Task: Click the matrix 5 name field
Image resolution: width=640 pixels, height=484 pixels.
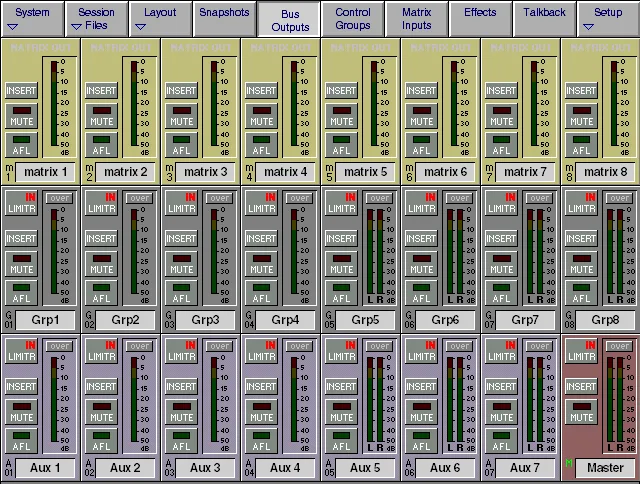Action: point(365,172)
